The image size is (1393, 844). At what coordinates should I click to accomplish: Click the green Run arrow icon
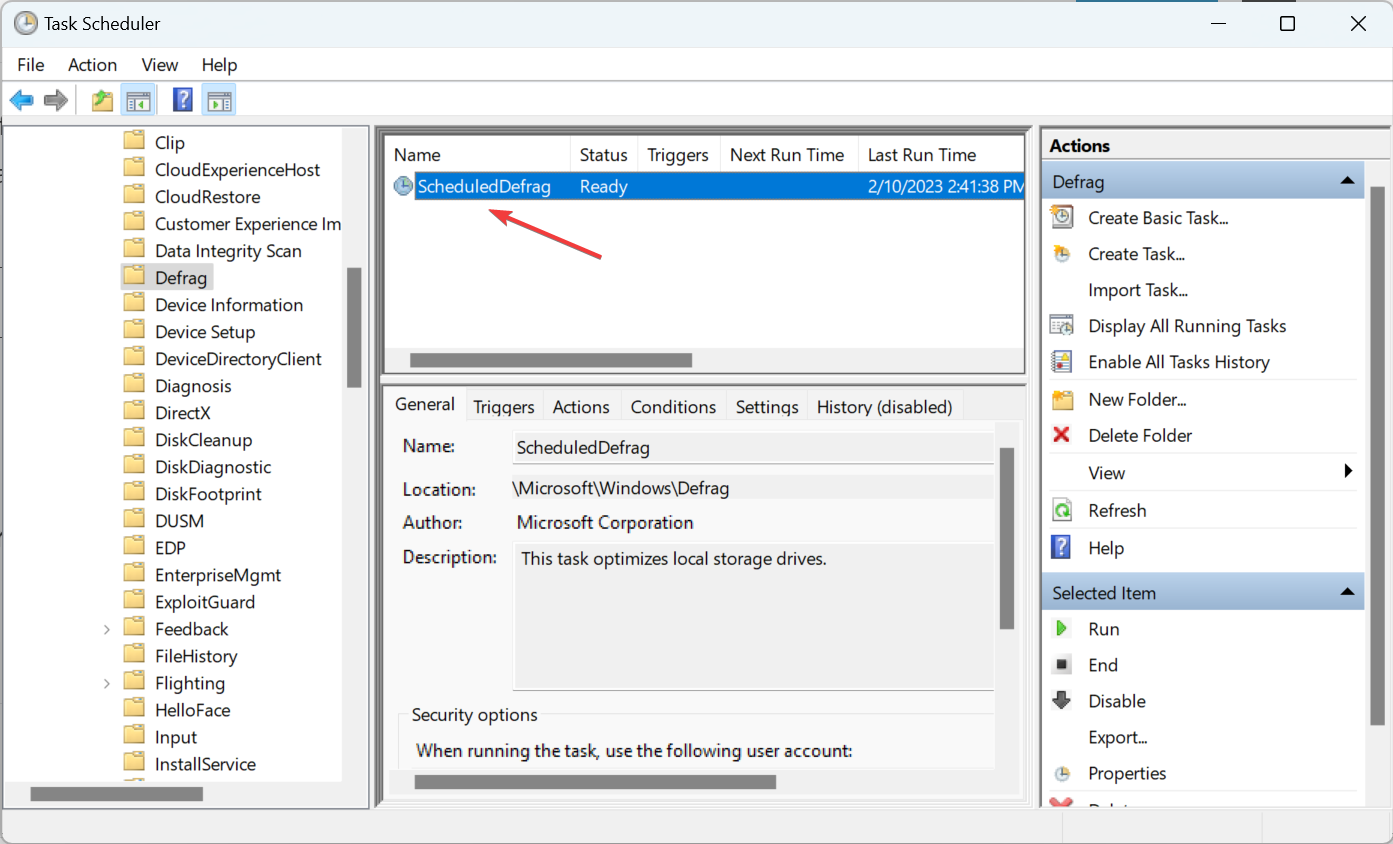1062,629
